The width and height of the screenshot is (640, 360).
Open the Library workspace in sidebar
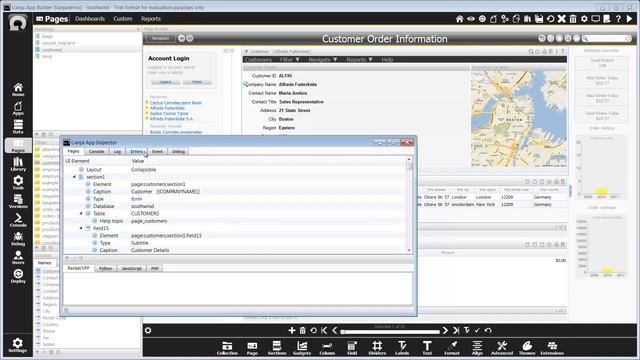pos(18,164)
